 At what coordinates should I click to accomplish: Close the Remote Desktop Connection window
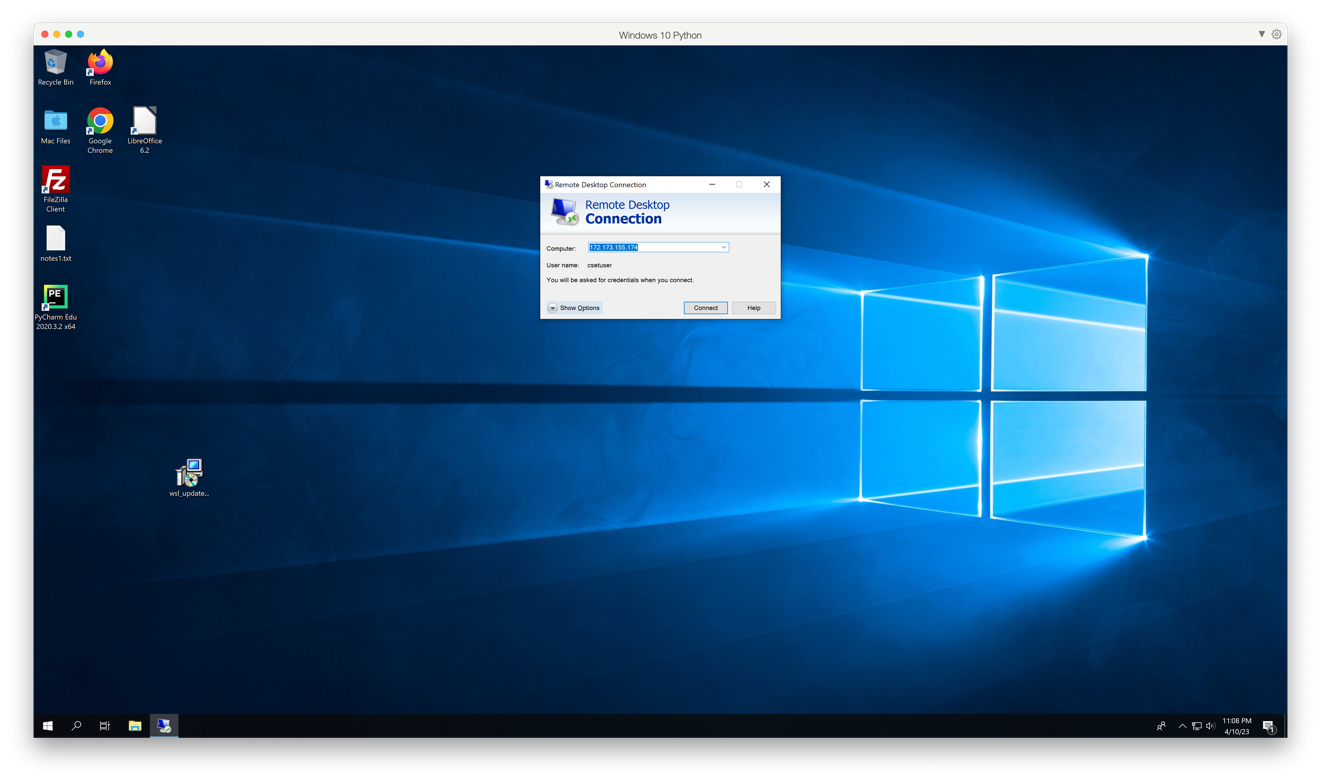(767, 184)
